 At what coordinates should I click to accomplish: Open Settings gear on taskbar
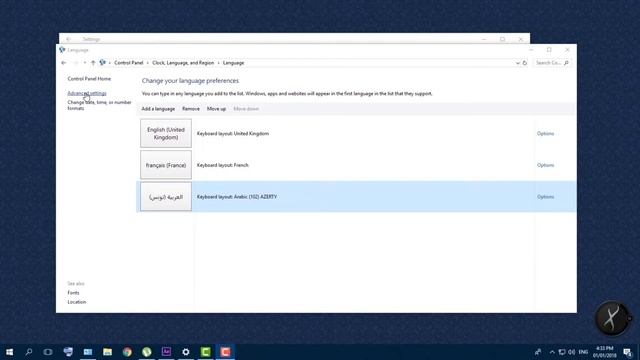[186, 352]
